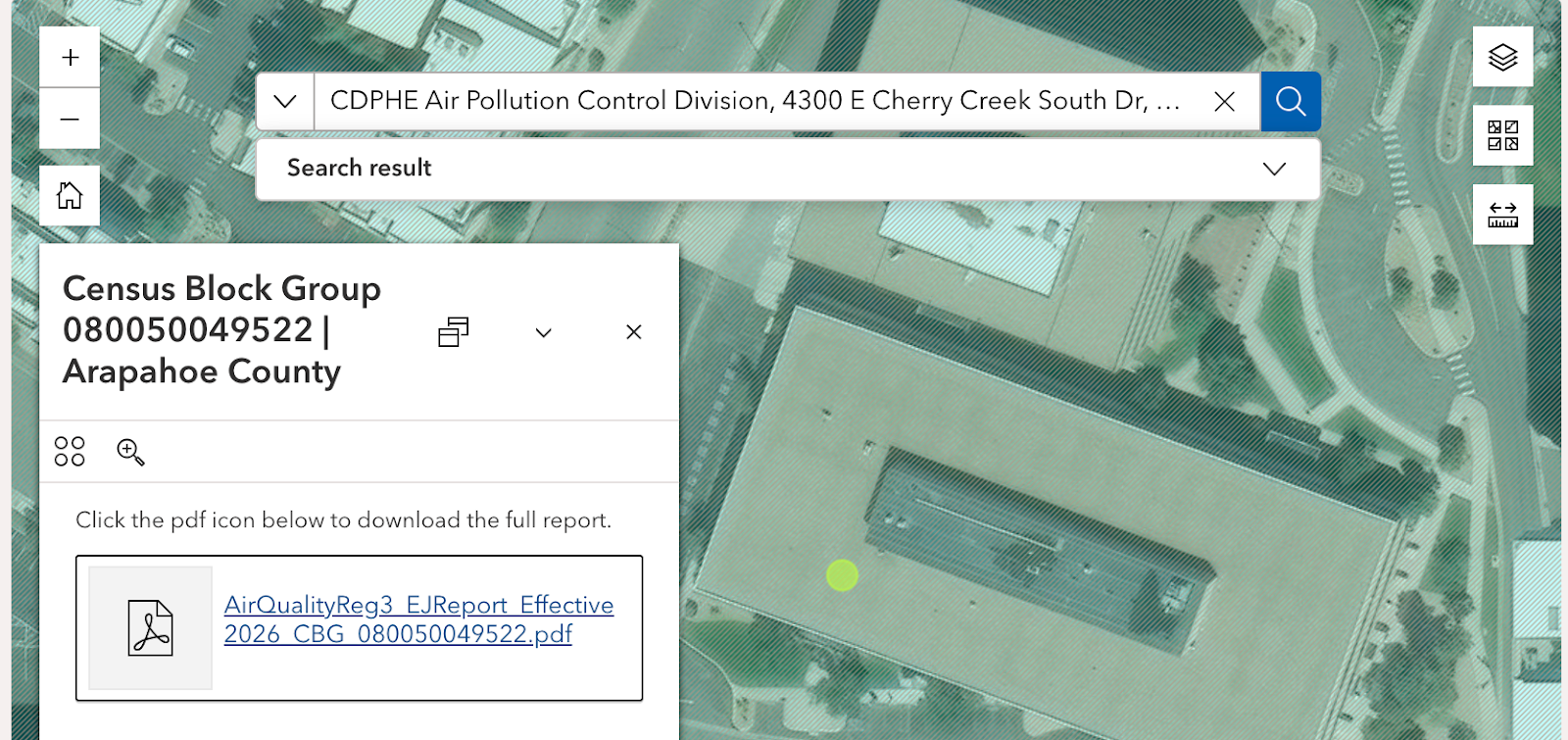Image resolution: width=1568 pixels, height=740 pixels.
Task: Dock the census block popup
Action: pyautogui.click(x=453, y=332)
